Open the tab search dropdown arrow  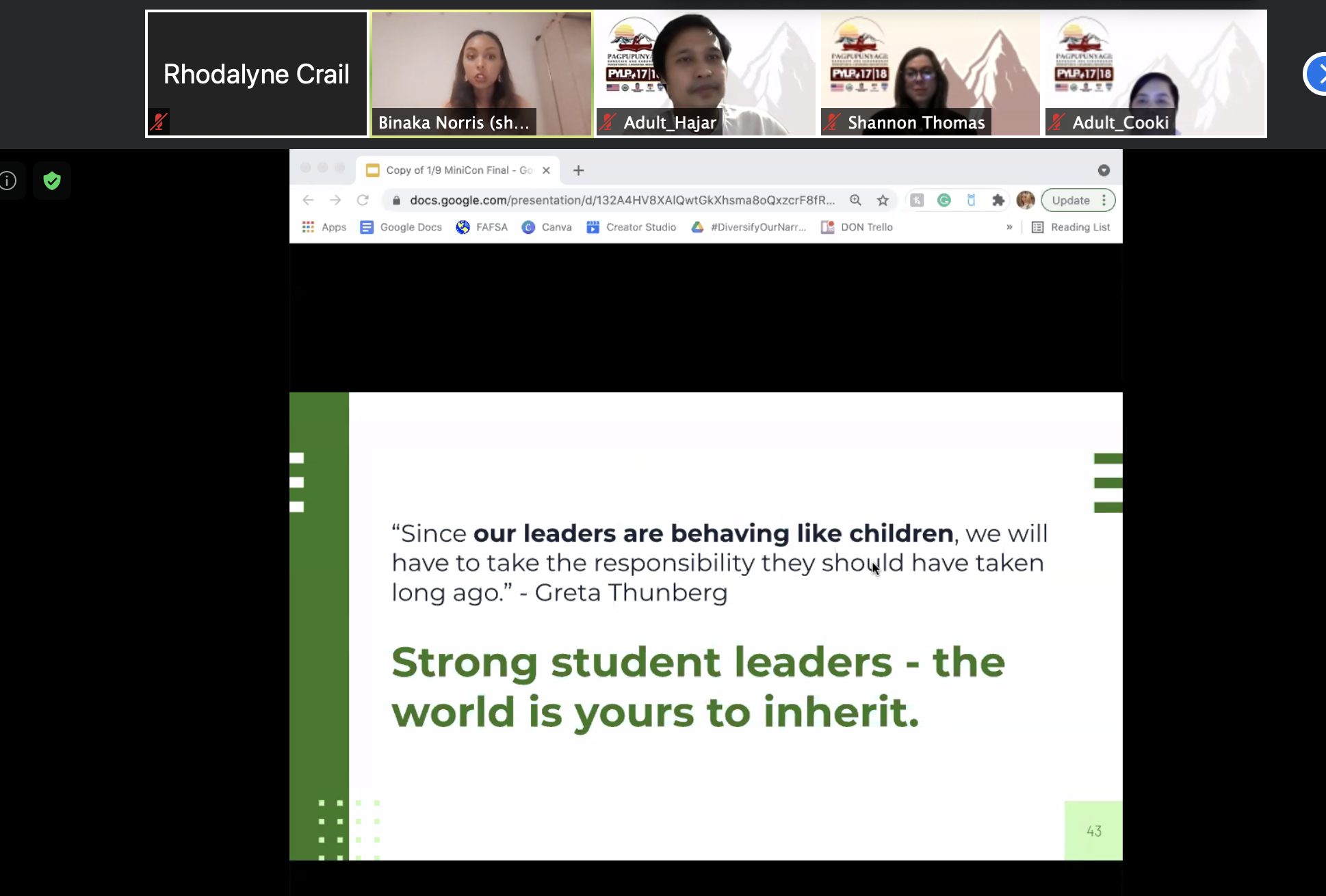[1104, 170]
